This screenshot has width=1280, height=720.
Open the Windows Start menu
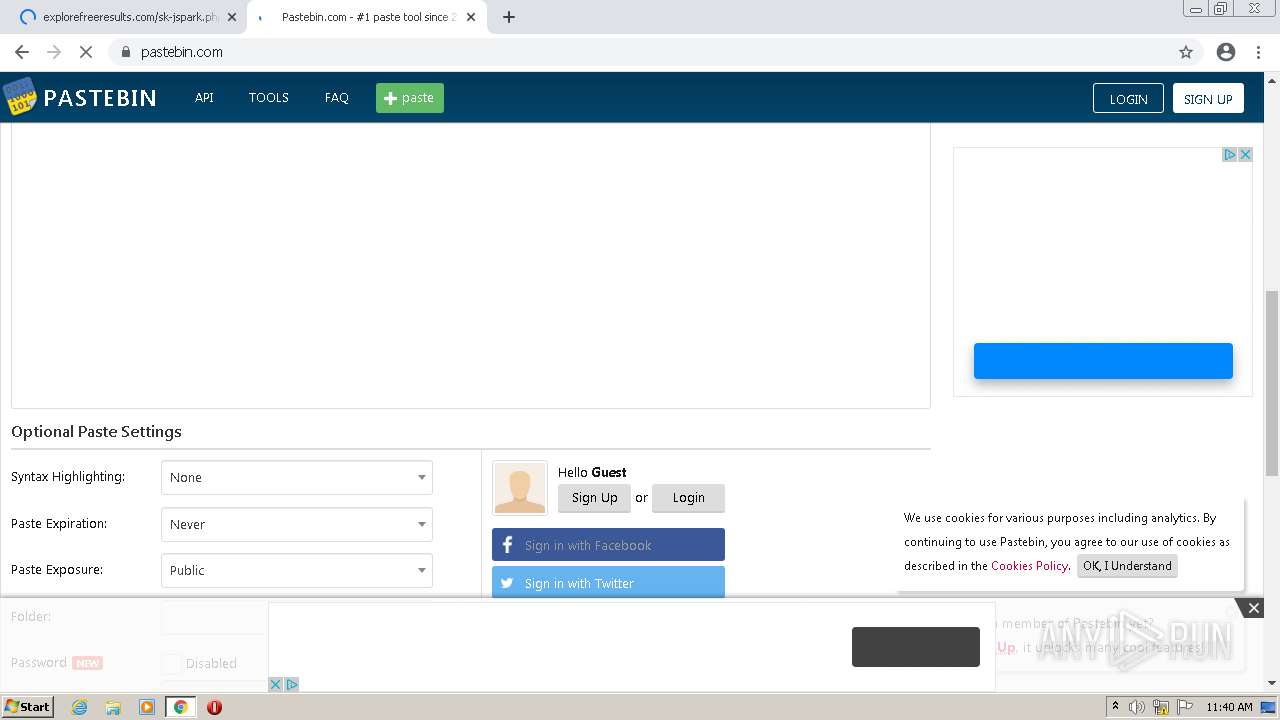(x=27, y=707)
